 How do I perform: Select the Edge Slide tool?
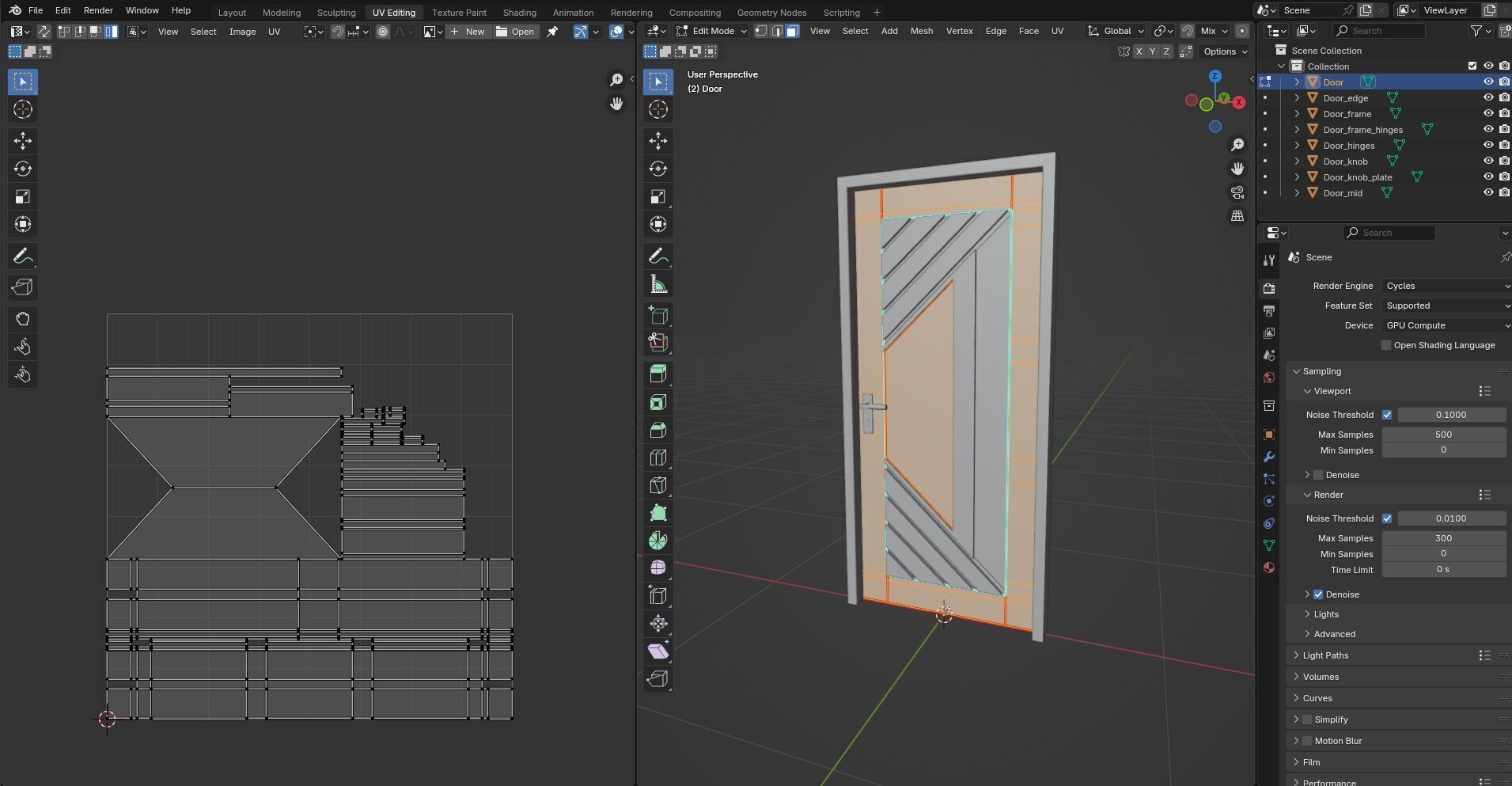click(x=658, y=596)
